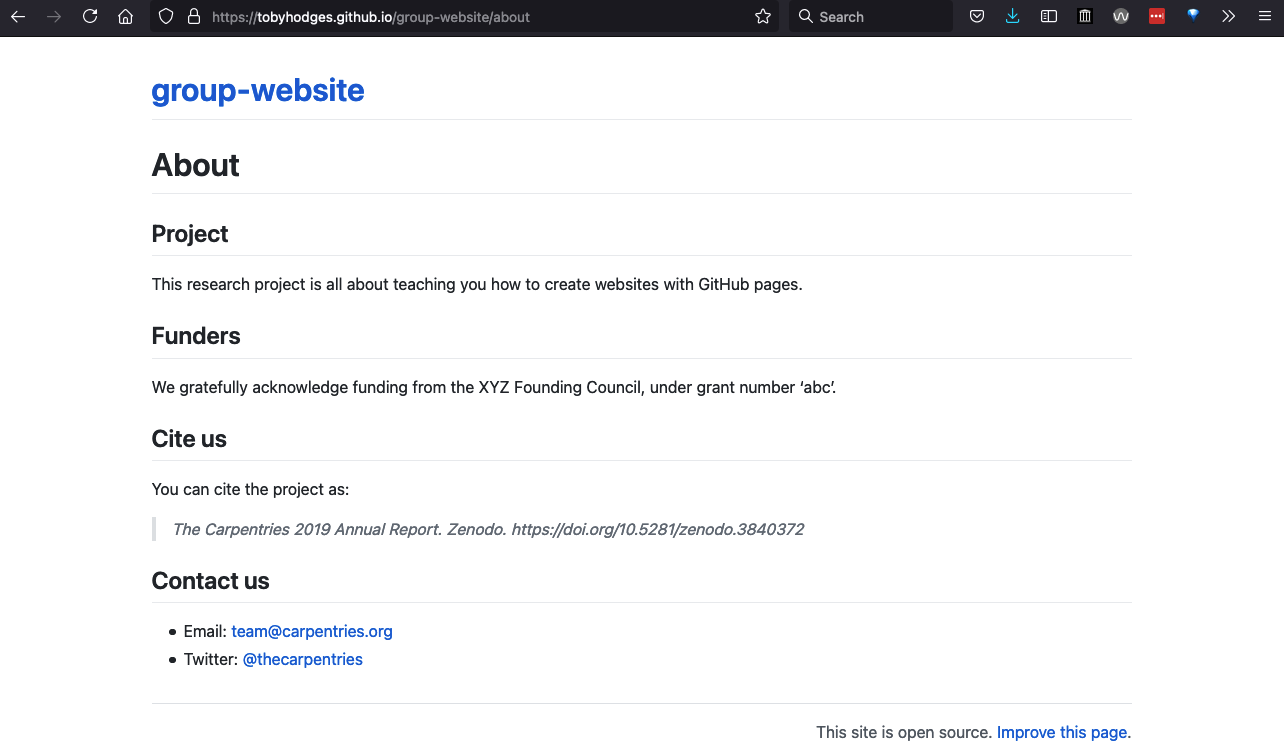Click the Project section heading
Image resolution: width=1284 pixels, height=755 pixels.
point(190,234)
